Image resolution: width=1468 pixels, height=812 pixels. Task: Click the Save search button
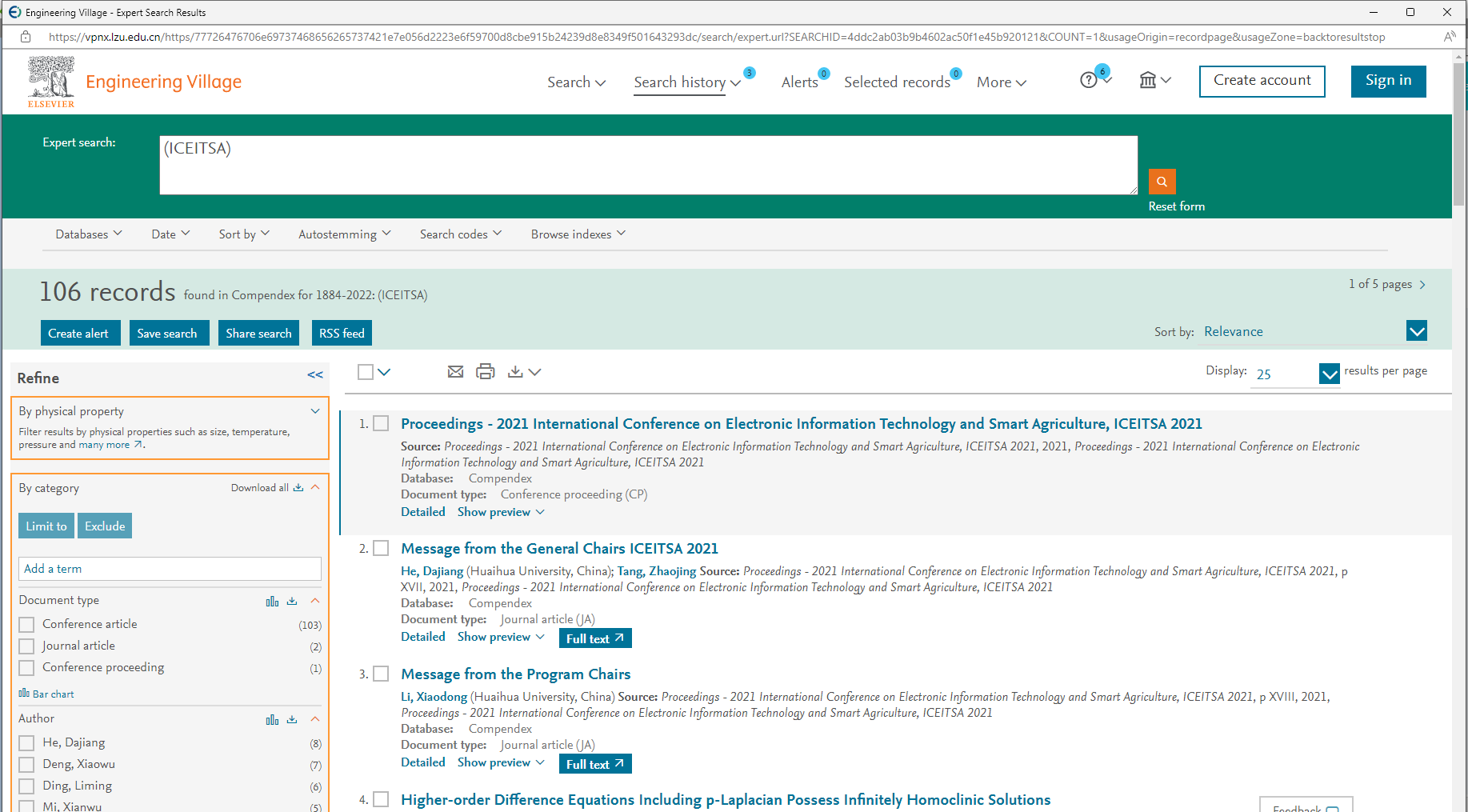(x=170, y=334)
